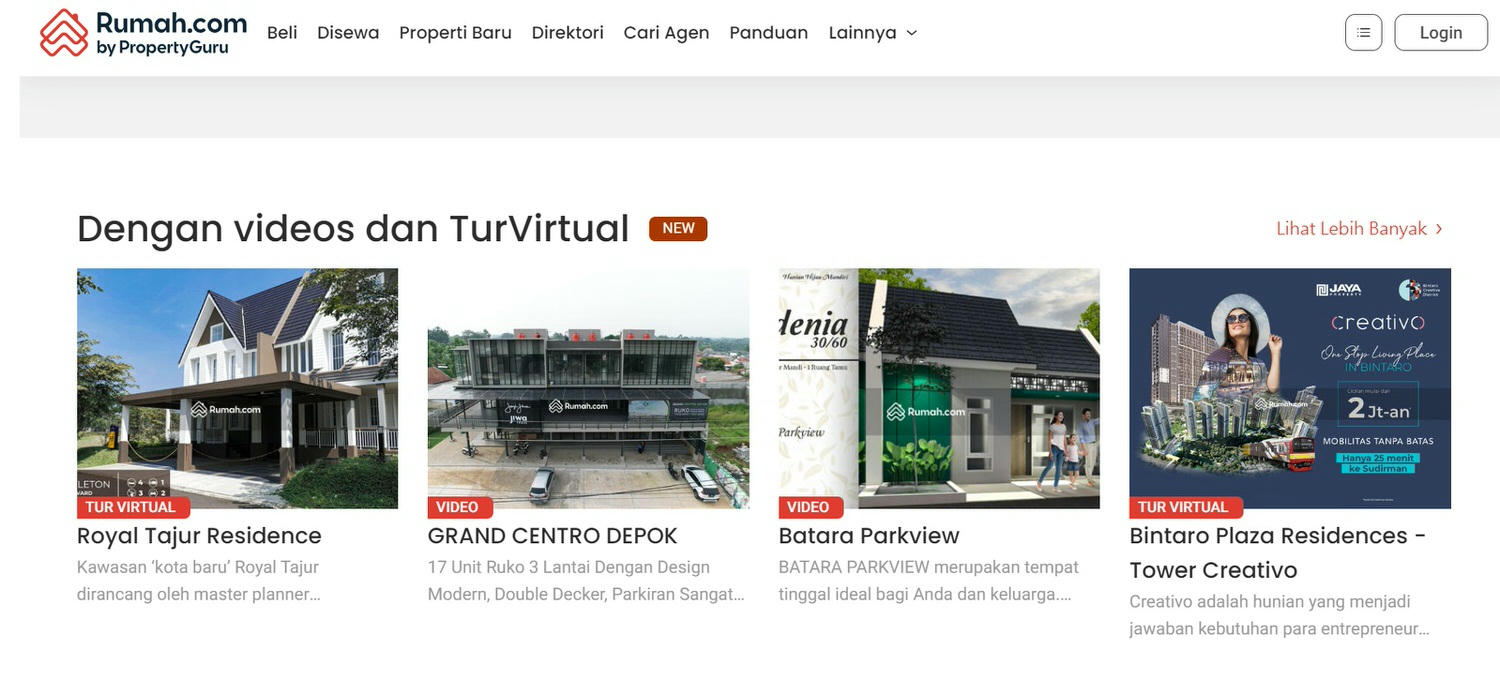This screenshot has width=1500, height=681.
Task: Expand the Lainnya dropdown menu
Action: pos(873,33)
